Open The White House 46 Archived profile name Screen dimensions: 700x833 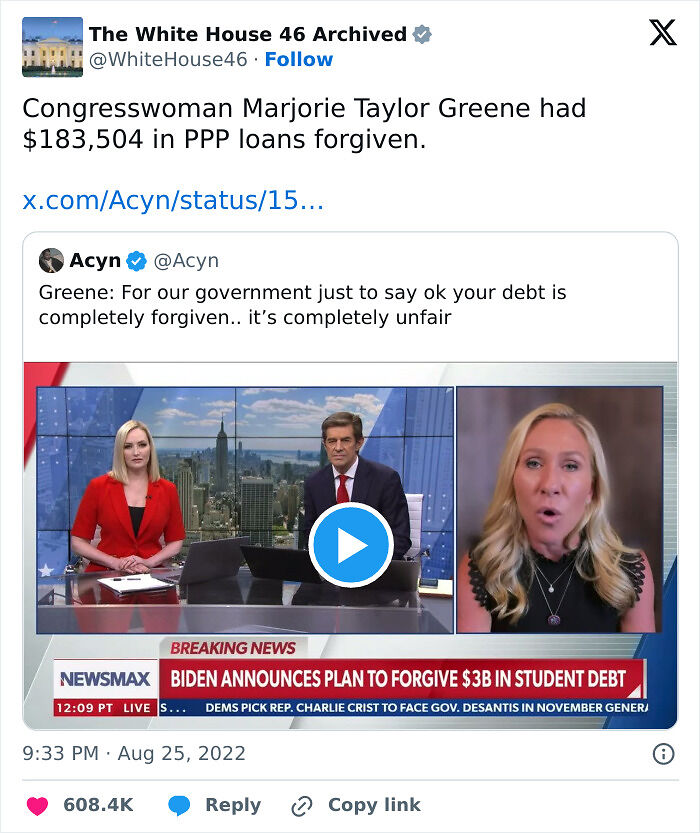247,35
